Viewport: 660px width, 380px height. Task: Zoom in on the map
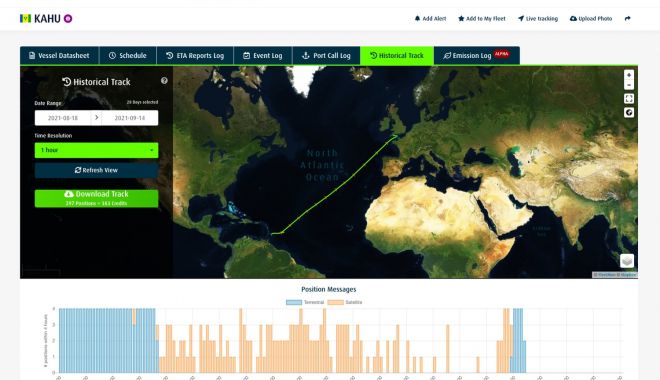tap(629, 75)
